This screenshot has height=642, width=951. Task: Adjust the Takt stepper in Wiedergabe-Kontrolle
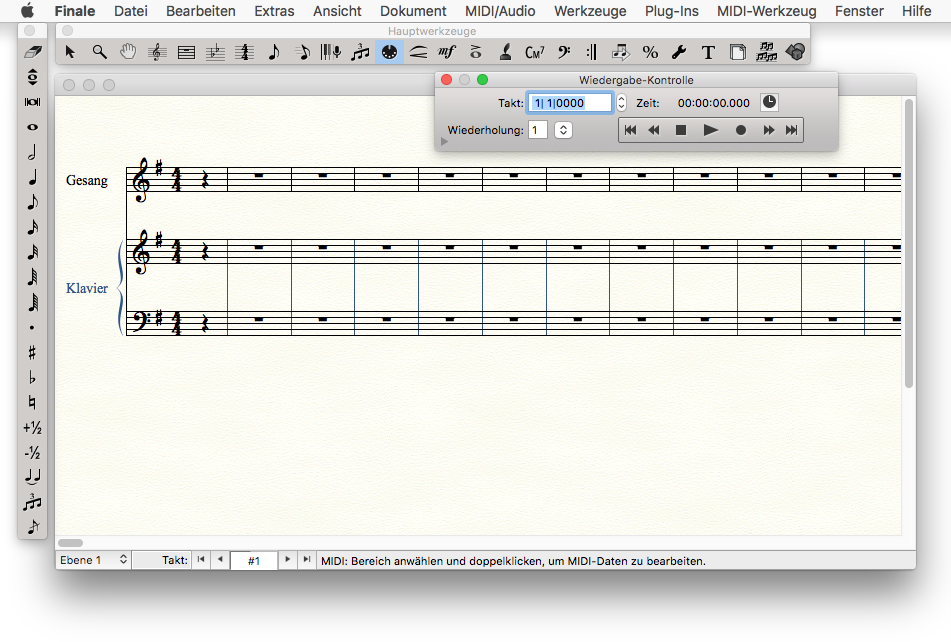click(621, 103)
